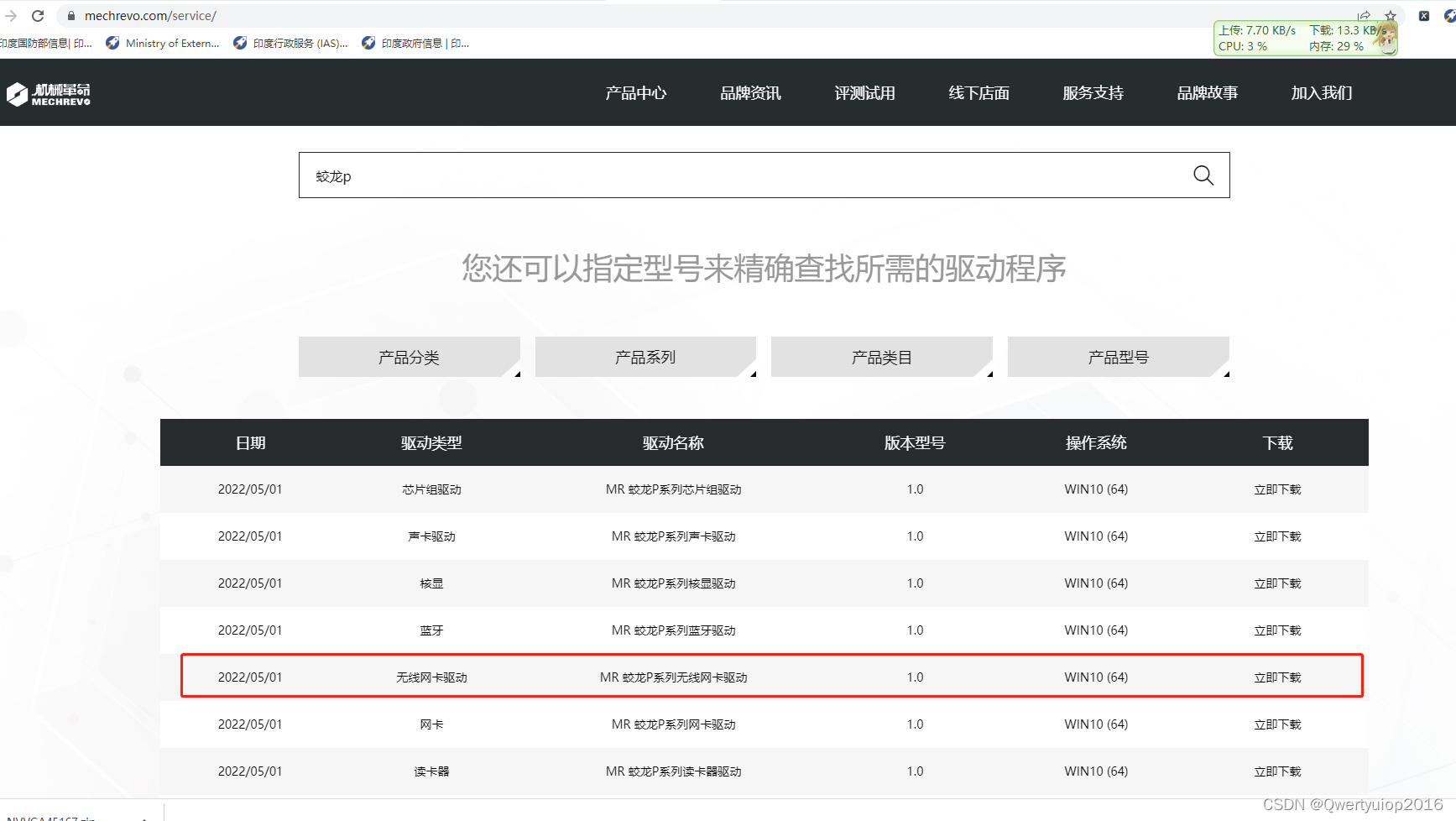The height and width of the screenshot is (821, 1456).
Task: Go to 评测试用 page
Action: (864, 93)
